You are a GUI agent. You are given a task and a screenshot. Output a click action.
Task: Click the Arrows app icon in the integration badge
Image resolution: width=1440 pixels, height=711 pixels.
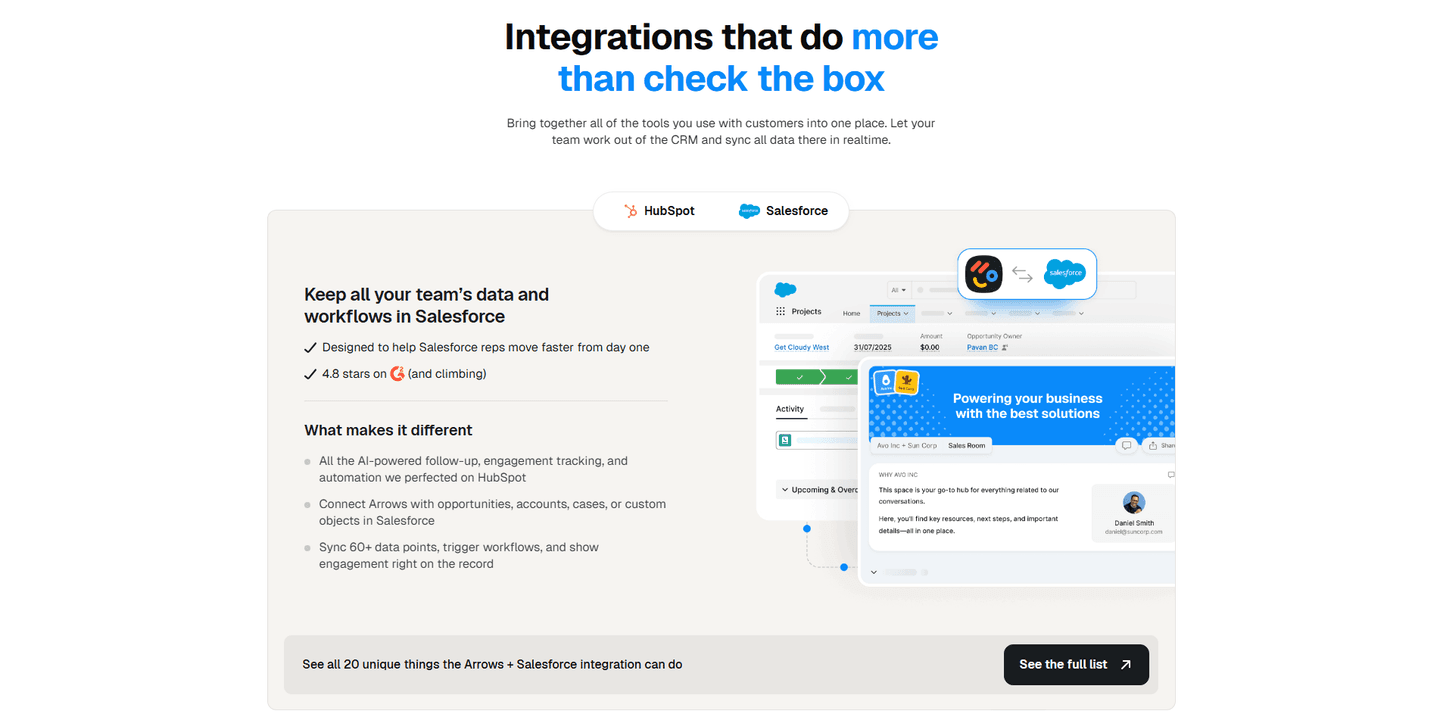click(983, 274)
